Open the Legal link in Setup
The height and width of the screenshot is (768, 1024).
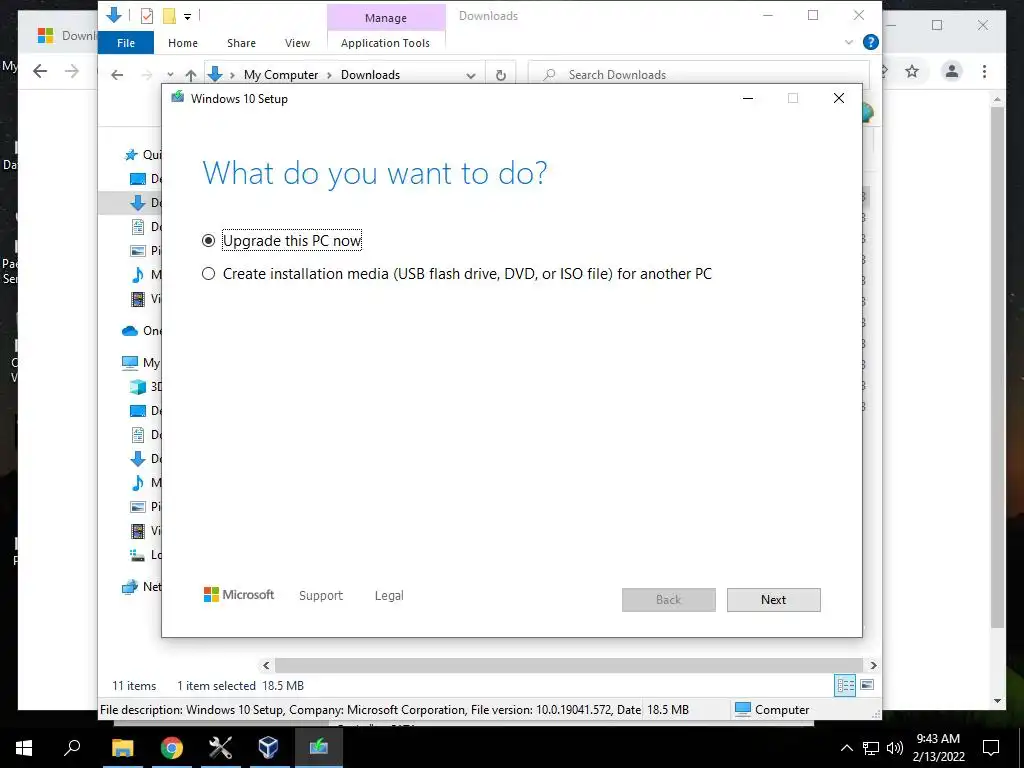[x=389, y=596]
